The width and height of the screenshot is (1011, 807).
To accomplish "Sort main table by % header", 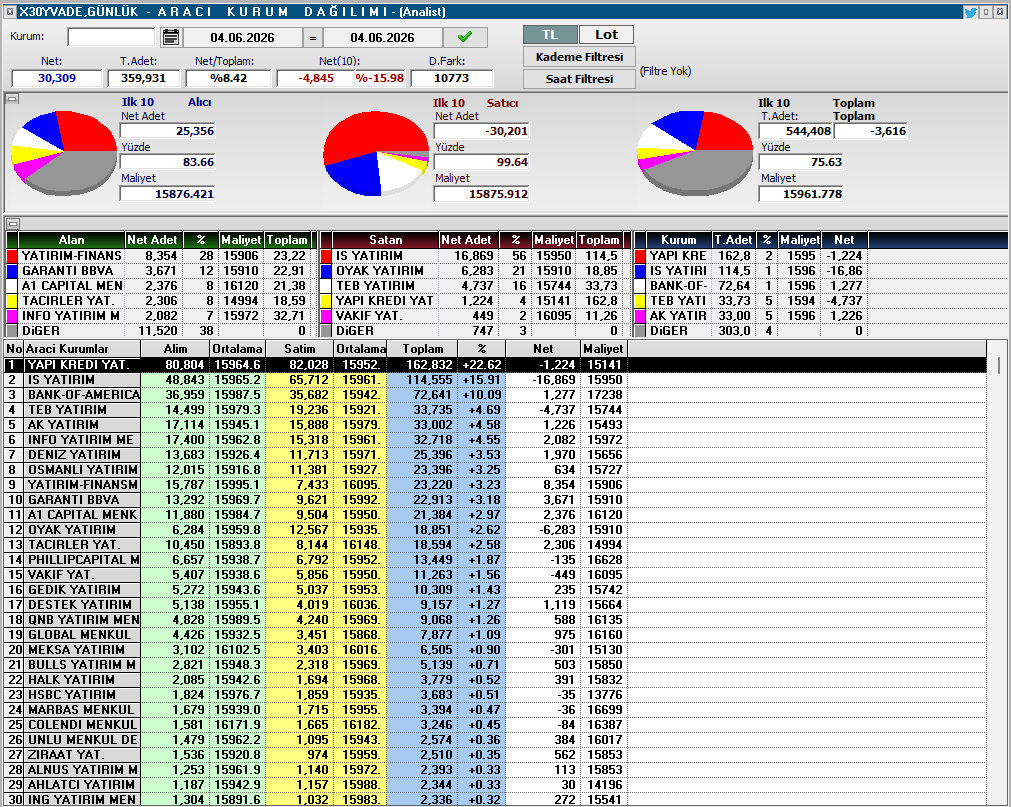I will pyautogui.click(x=482, y=349).
